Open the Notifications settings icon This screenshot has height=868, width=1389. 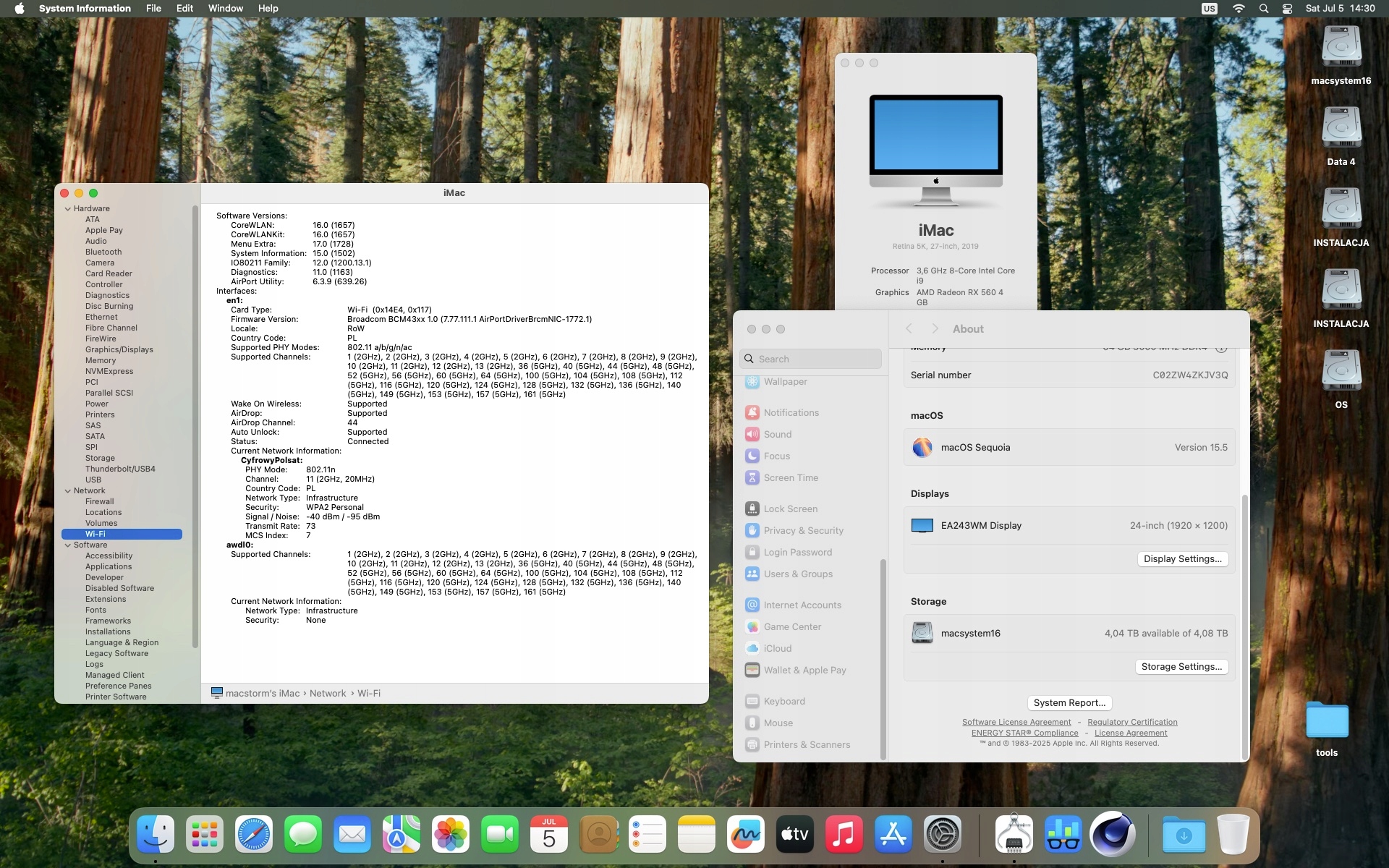[752, 412]
